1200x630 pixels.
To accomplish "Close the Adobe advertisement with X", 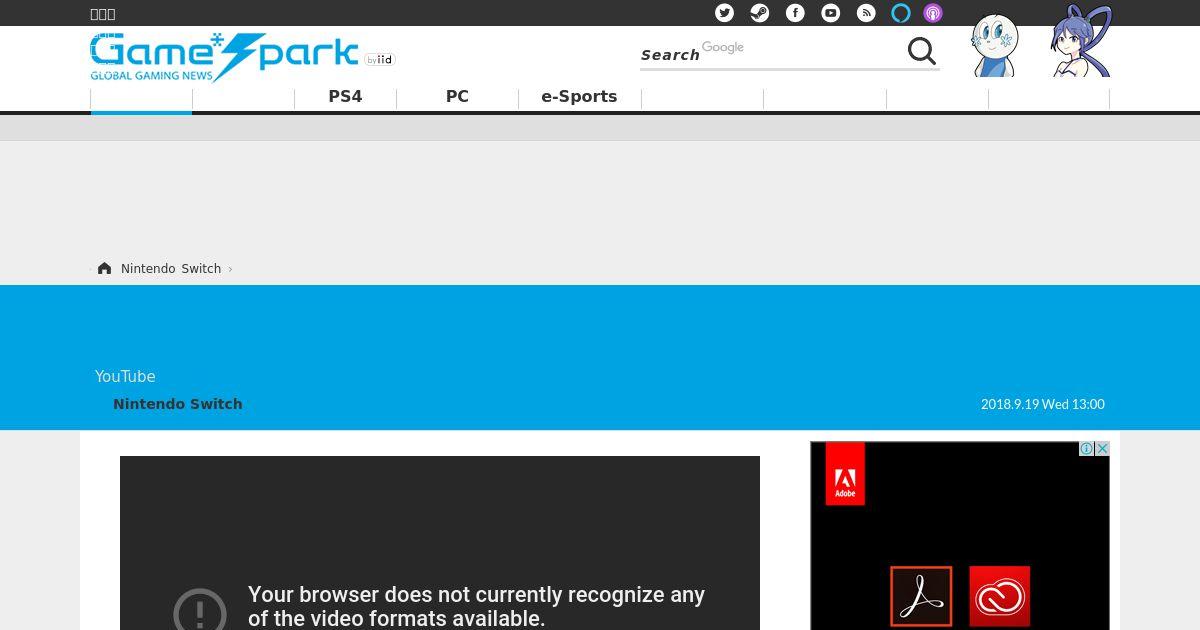I will [1102, 449].
